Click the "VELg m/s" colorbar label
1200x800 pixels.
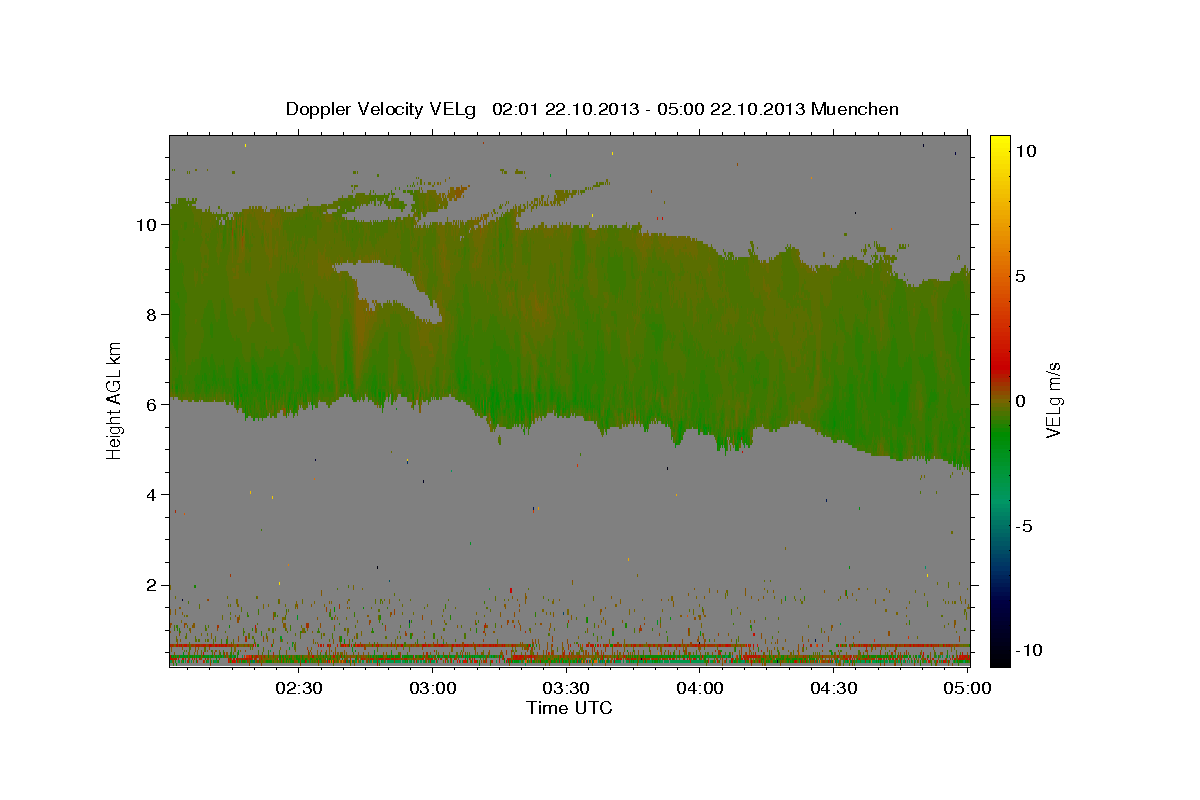(1053, 400)
